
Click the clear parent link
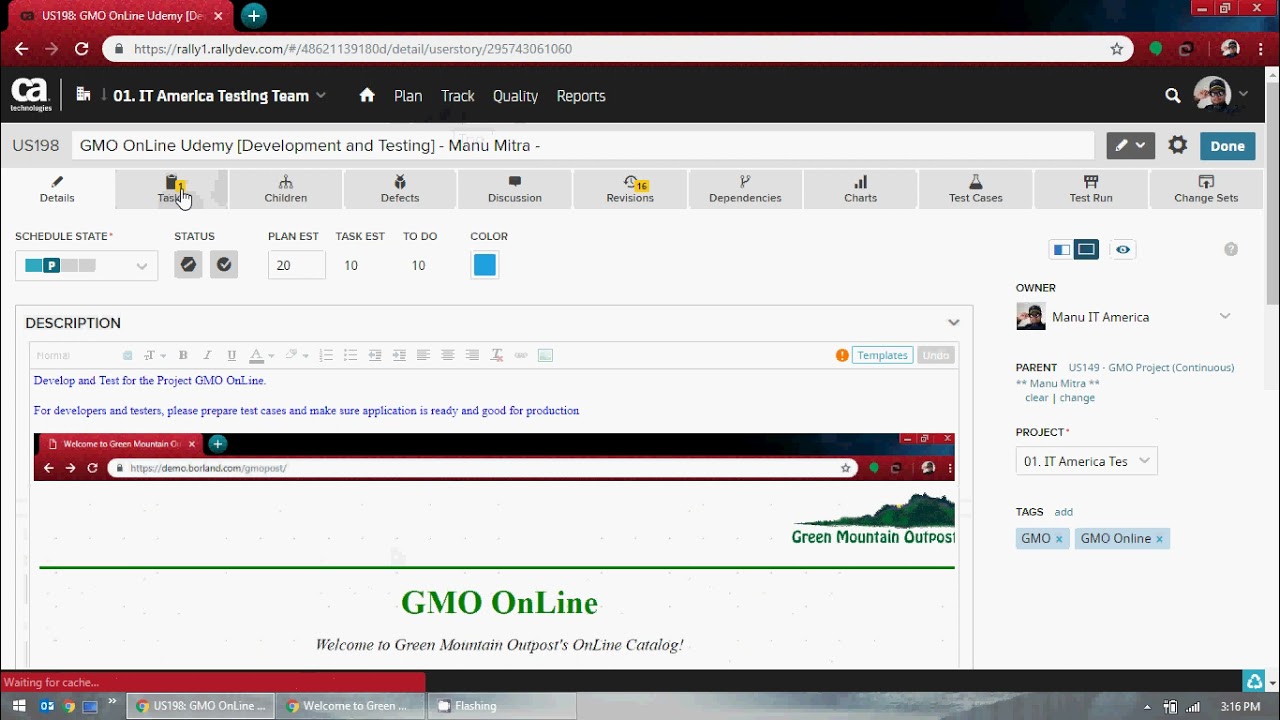pos(1036,398)
